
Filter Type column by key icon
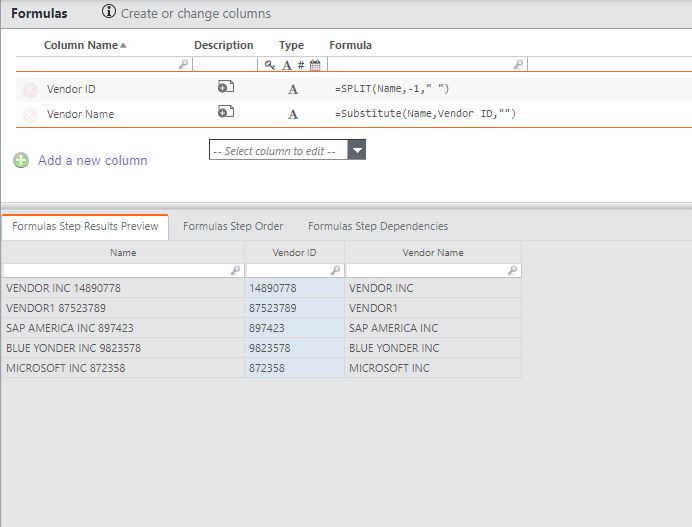[x=270, y=65]
